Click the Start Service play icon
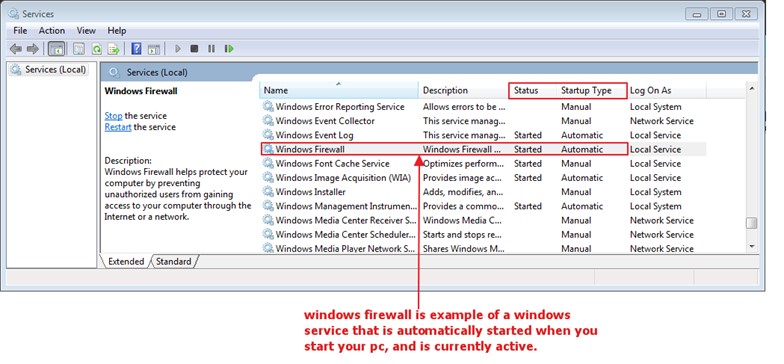 click(x=178, y=48)
